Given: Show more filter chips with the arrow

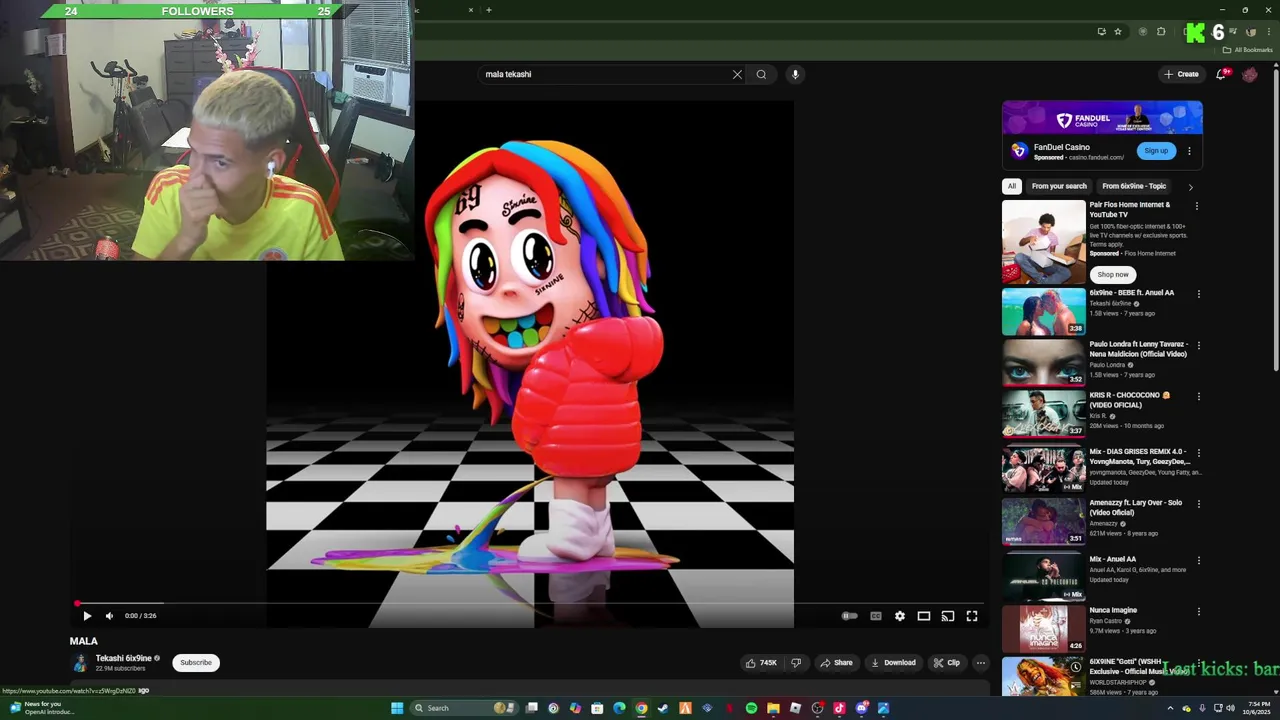Looking at the screenshot, I should [1190, 187].
